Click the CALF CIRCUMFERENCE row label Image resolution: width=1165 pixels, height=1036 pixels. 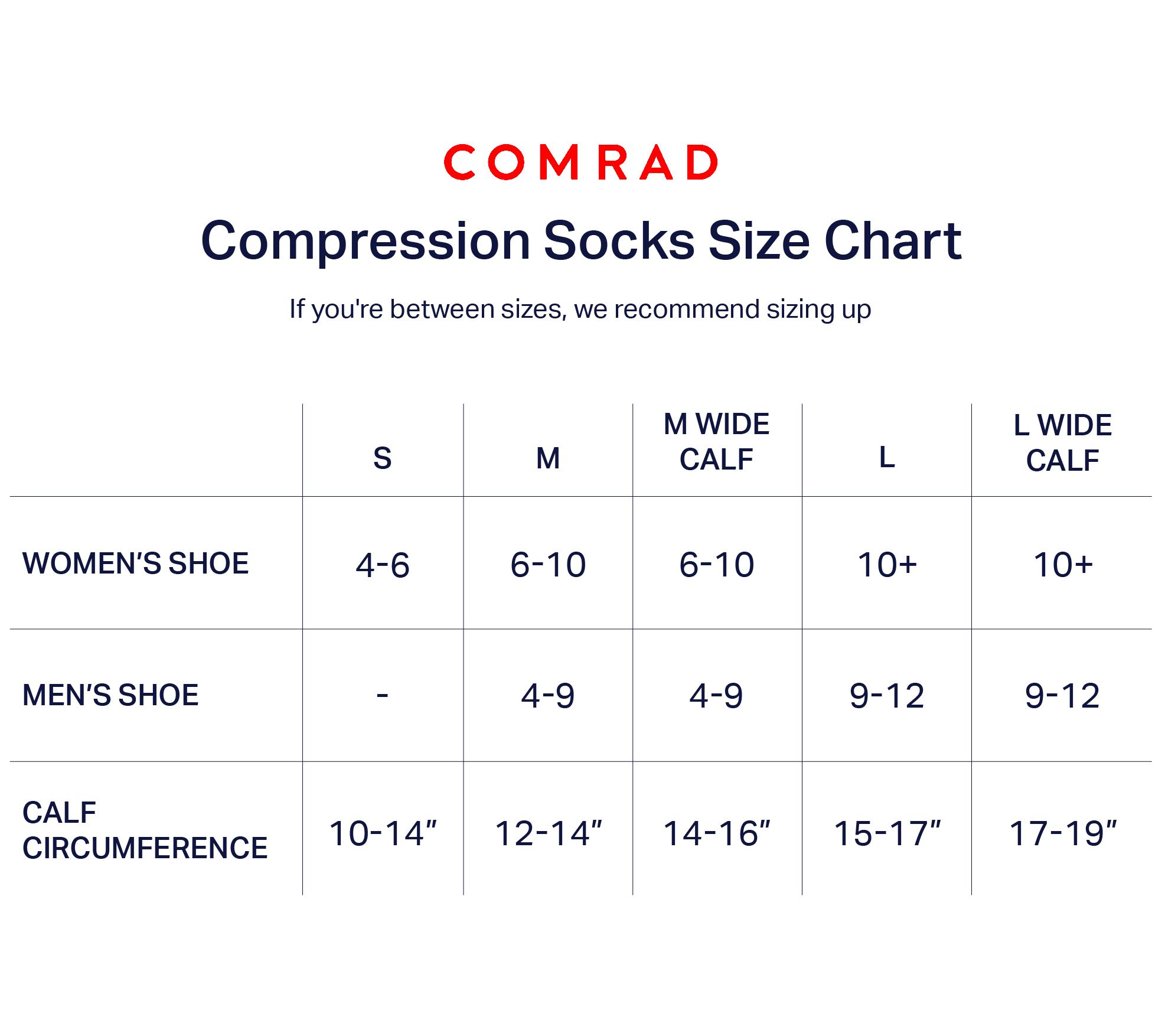[x=145, y=830]
